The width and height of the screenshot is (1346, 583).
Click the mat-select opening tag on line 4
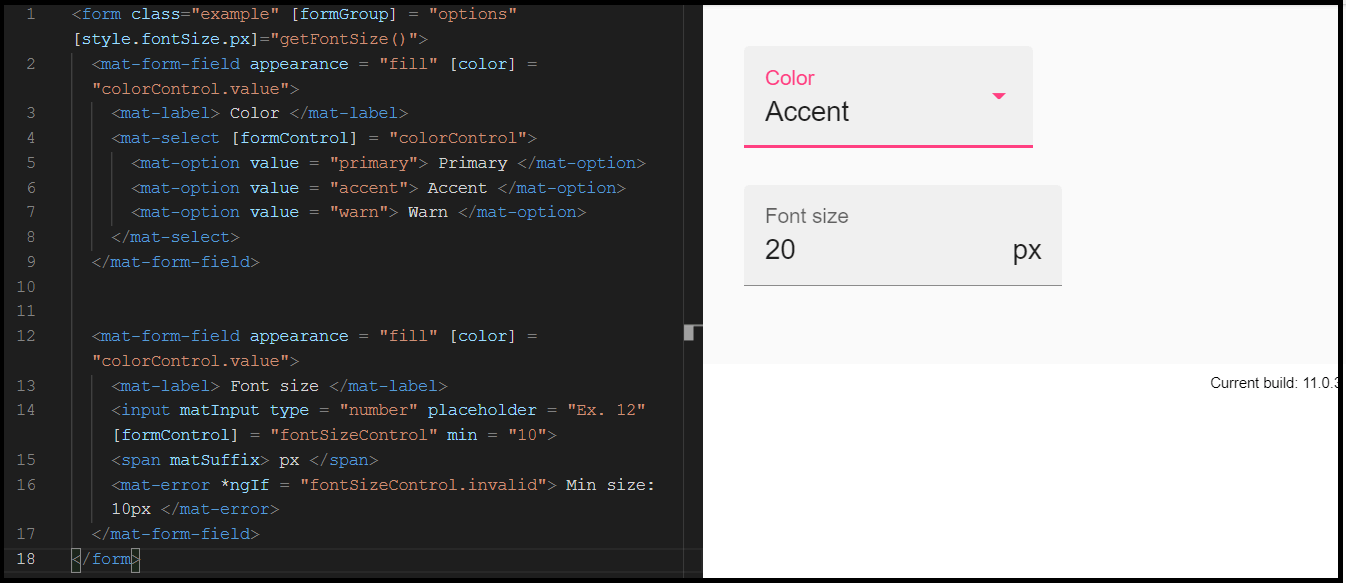(x=324, y=138)
